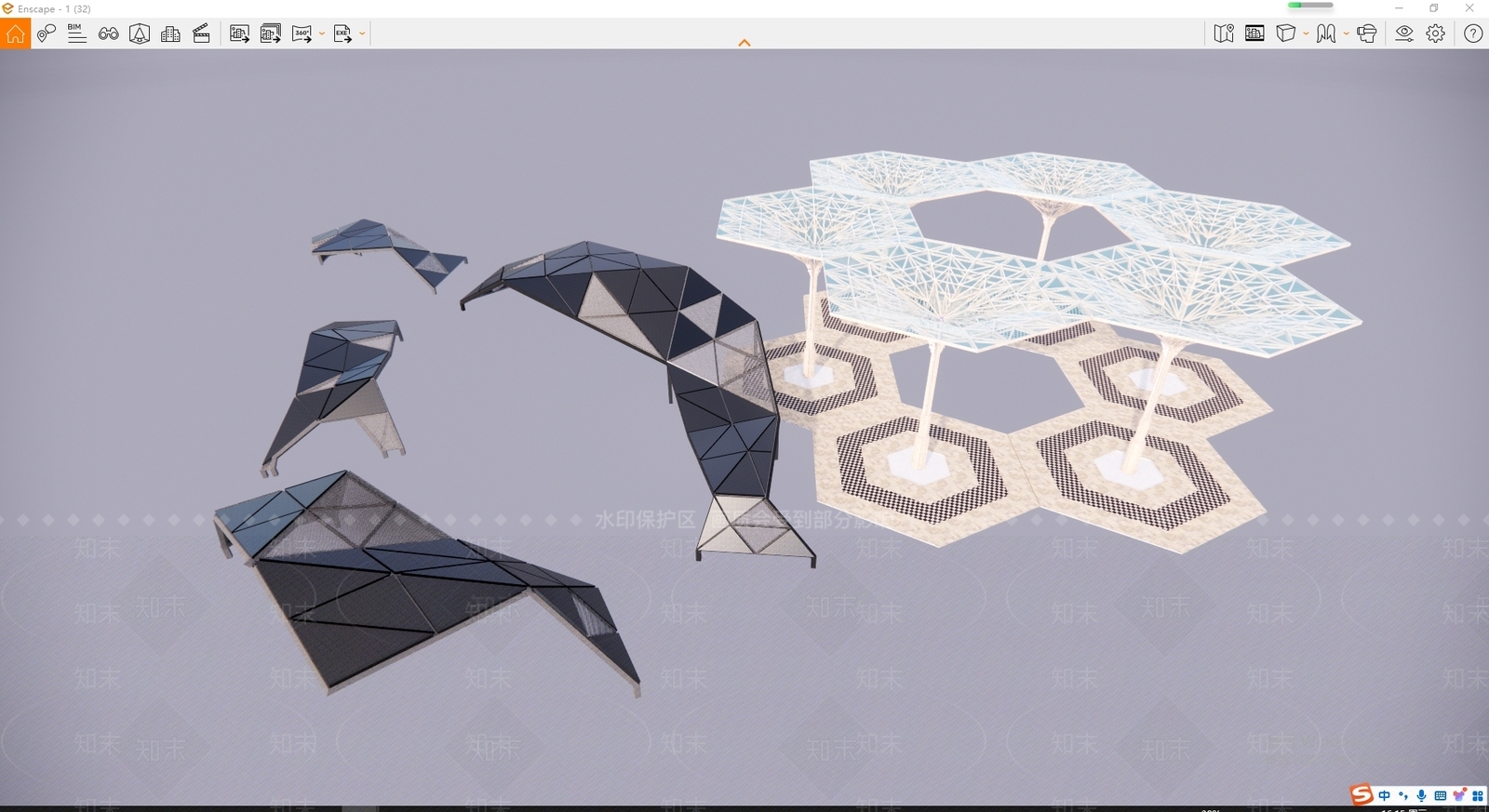Expand the EXE export dropdown arrow
The image size is (1489, 812).
362,34
